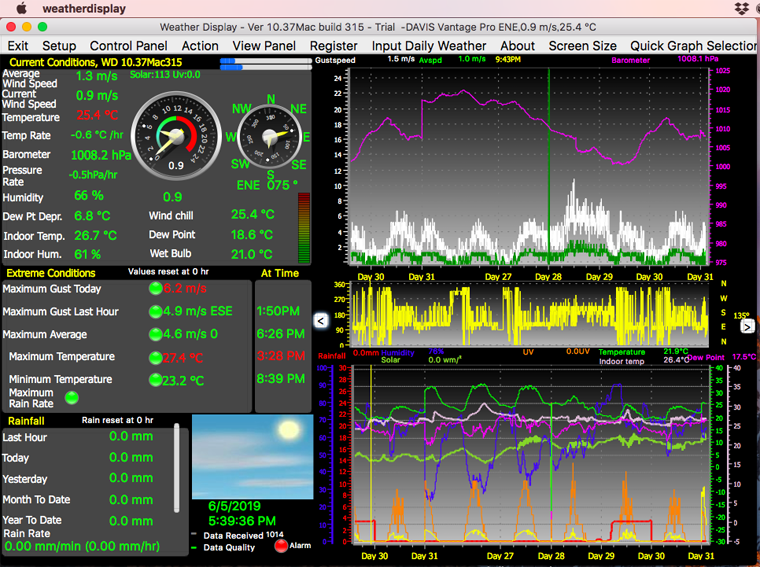Image resolution: width=760 pixels, height=567 pixels.
Task: Click the 6.2 m/s maximum gust value
Action: [x=185, y=289]
